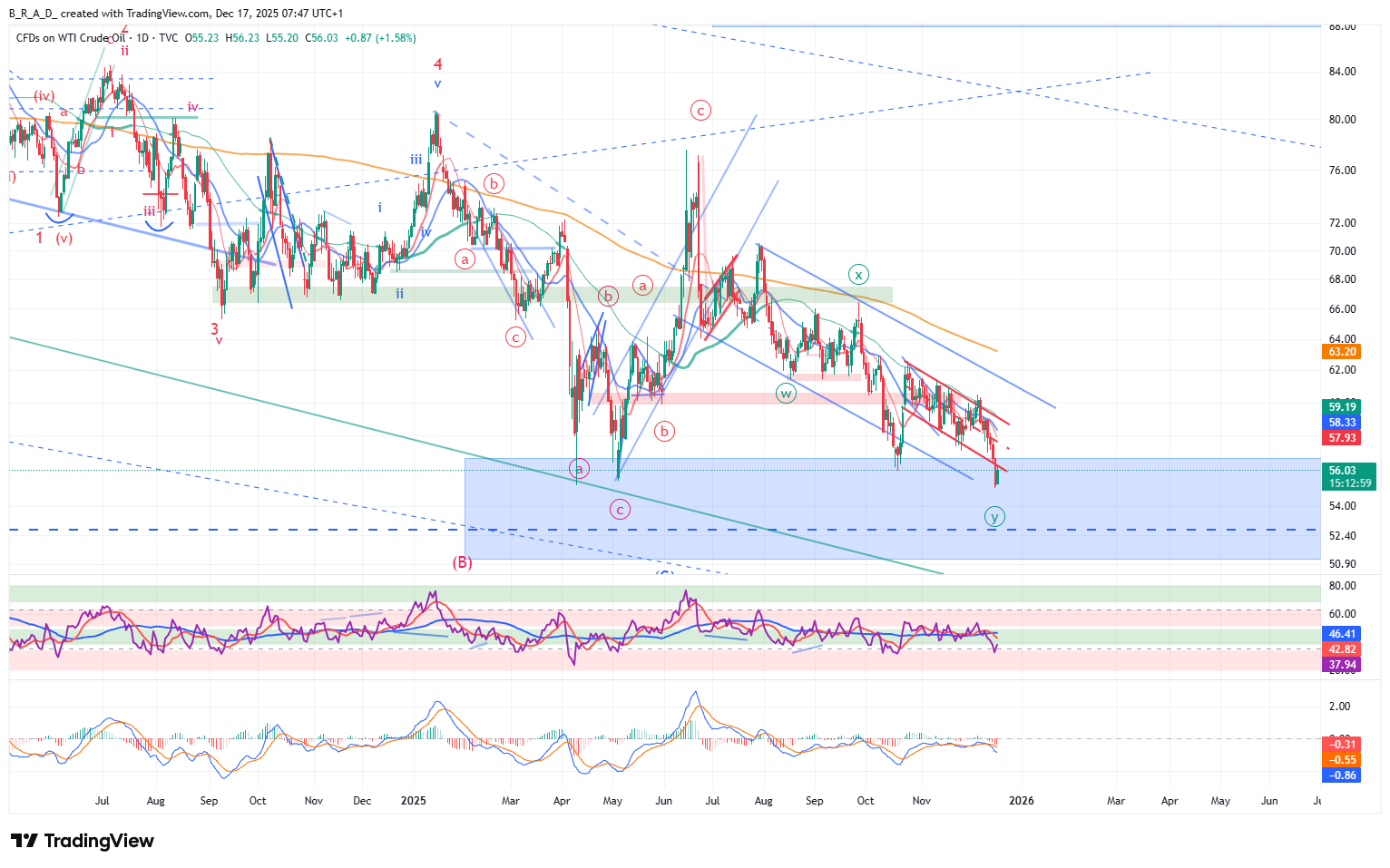Image resolution: width=1390 pixels, height=868 pixels.
Task: Click the 2025 date on time axis
Action: point(414,801)
